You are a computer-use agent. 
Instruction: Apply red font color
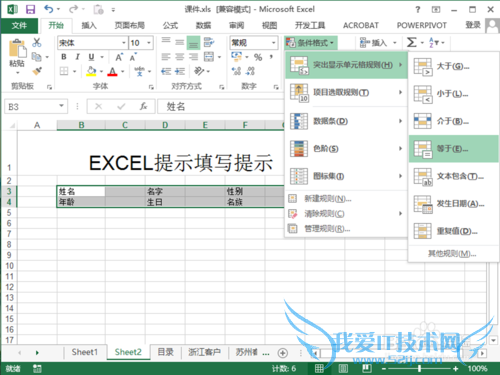(x=112, y=71)
